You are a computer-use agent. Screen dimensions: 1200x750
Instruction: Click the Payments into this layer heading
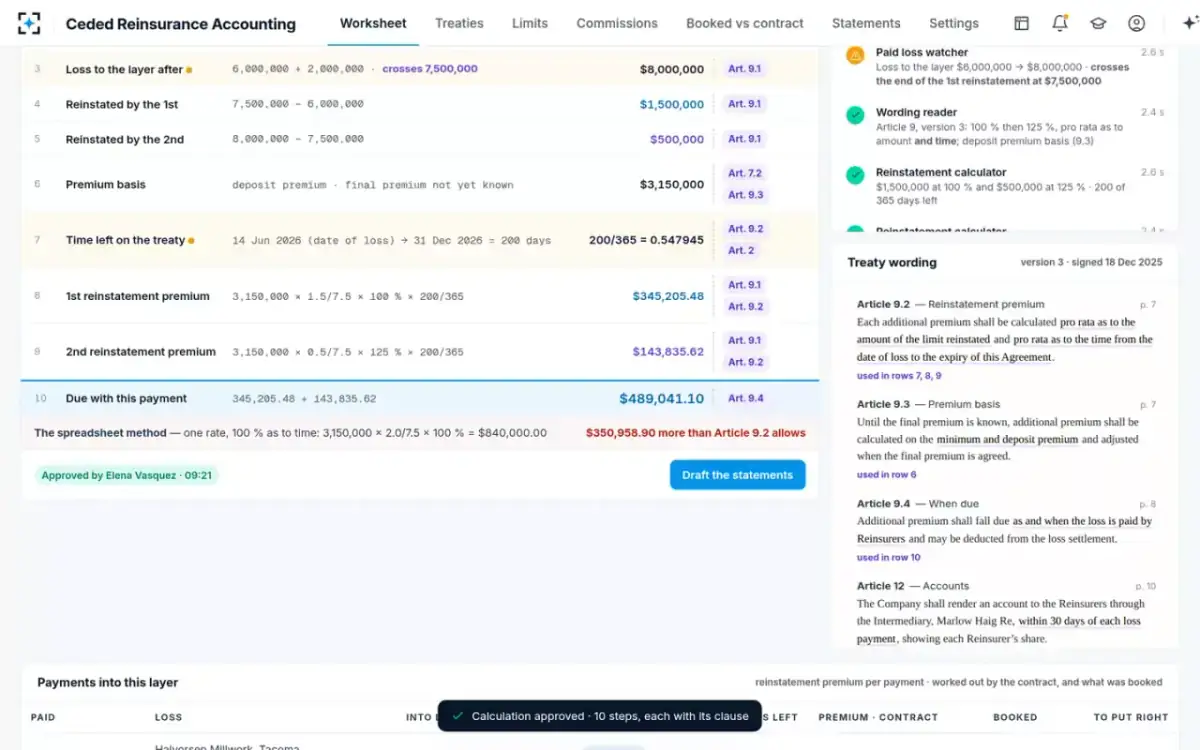(108, 683)
